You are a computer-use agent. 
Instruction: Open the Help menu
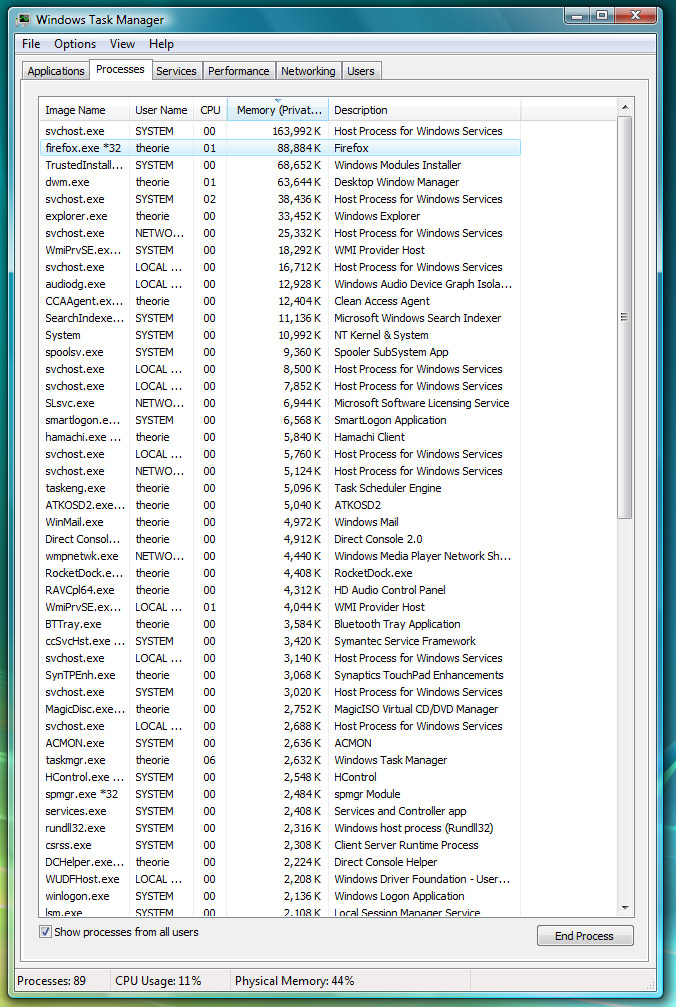(161, 44)
